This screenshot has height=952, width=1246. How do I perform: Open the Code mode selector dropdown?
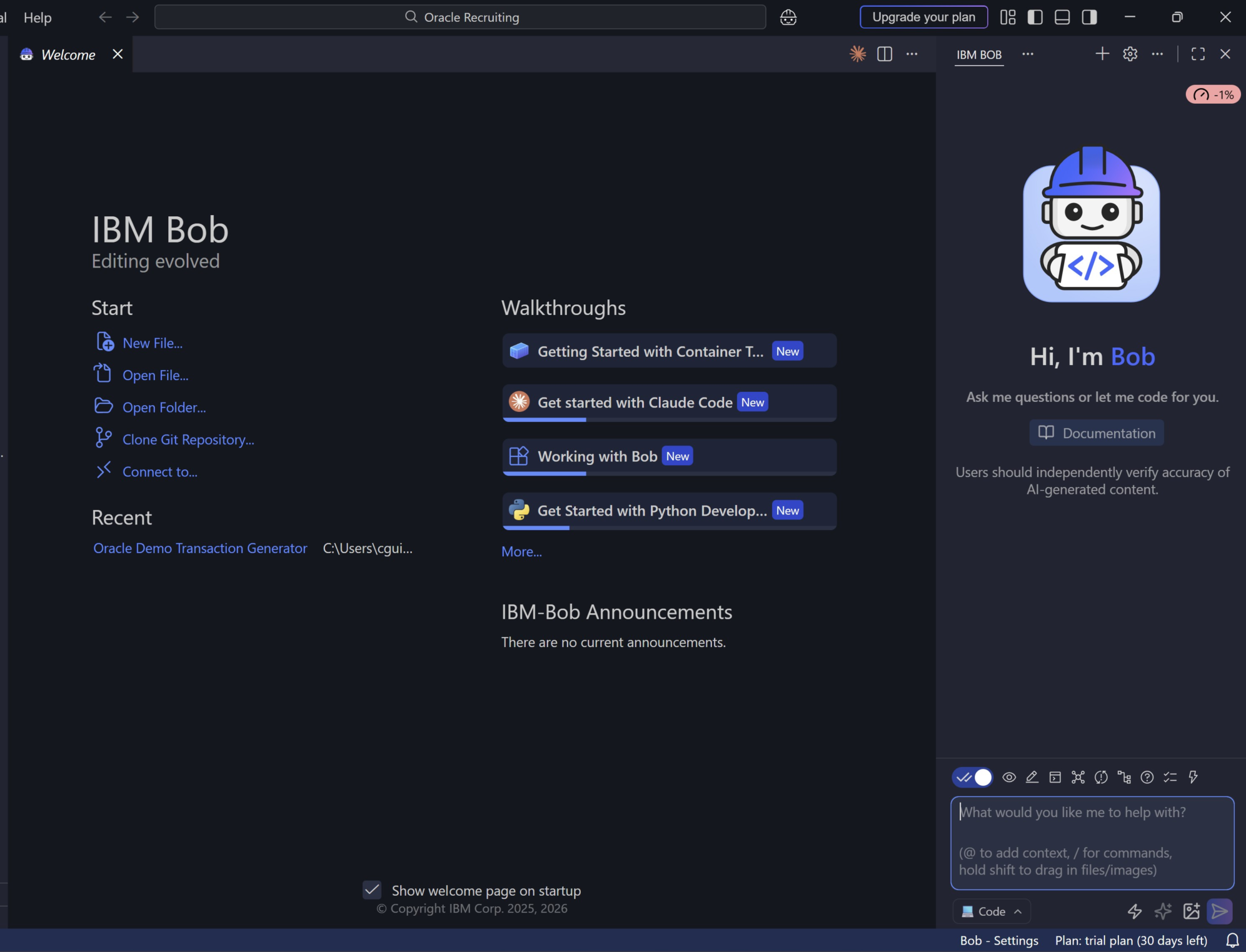[x=992, y=911]
